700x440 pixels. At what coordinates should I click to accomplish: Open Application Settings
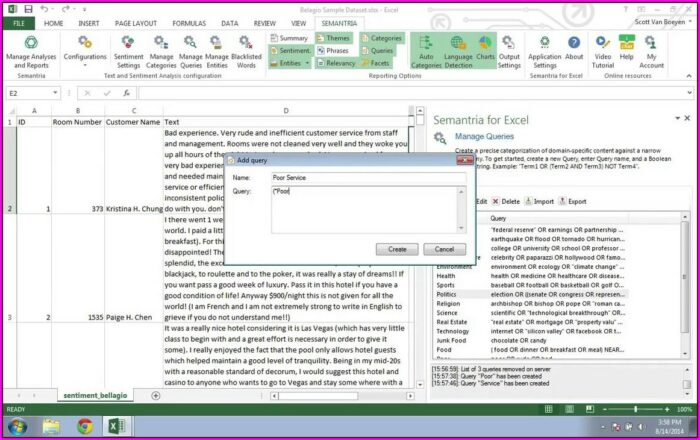coord(545,53)
